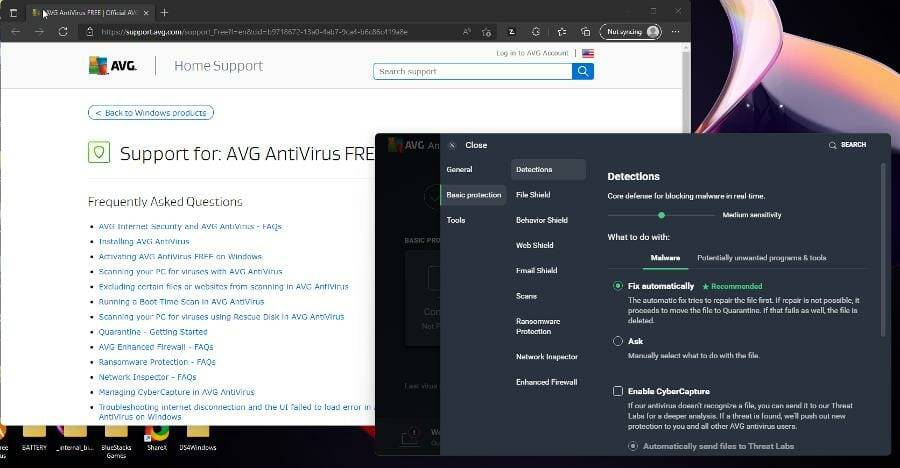Open the DS4Windows desktop folder

click(197, 438)
